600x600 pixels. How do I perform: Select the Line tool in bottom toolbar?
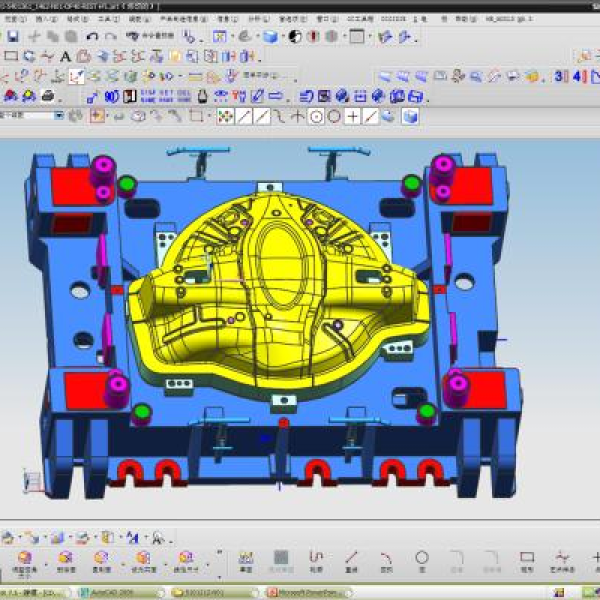351,557
